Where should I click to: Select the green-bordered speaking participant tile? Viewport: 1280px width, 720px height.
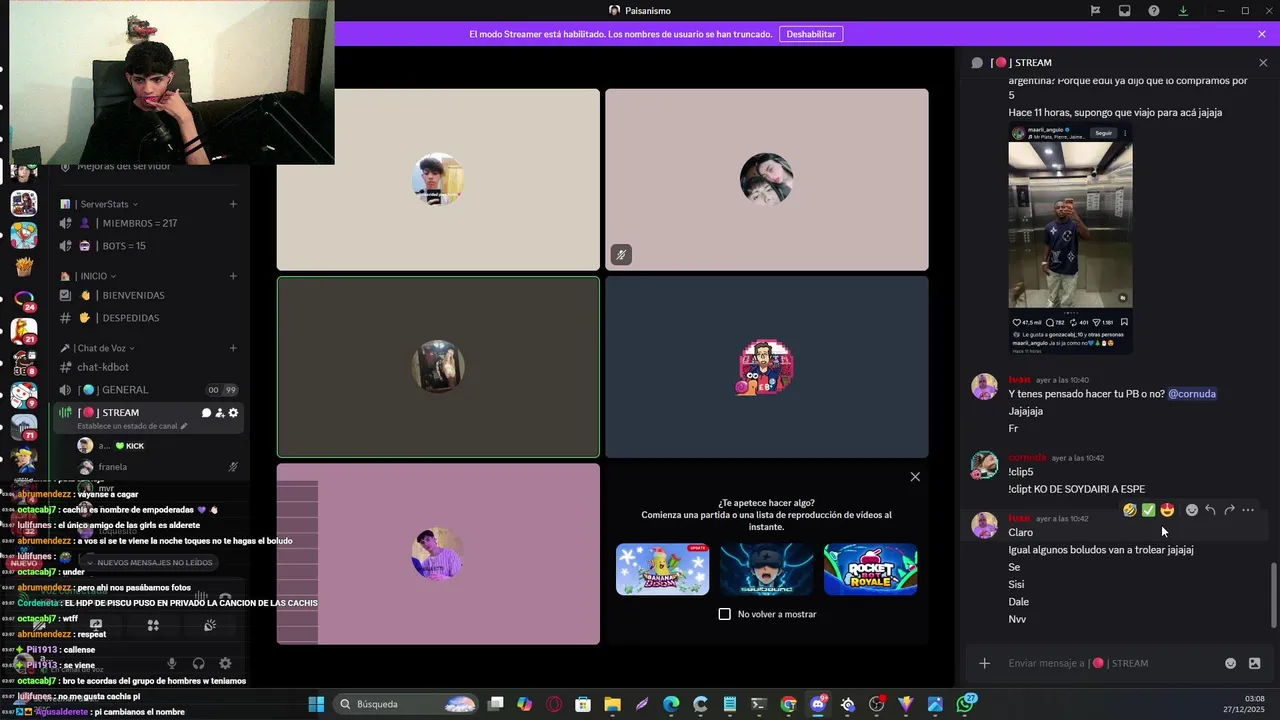(x=438, y=367)
